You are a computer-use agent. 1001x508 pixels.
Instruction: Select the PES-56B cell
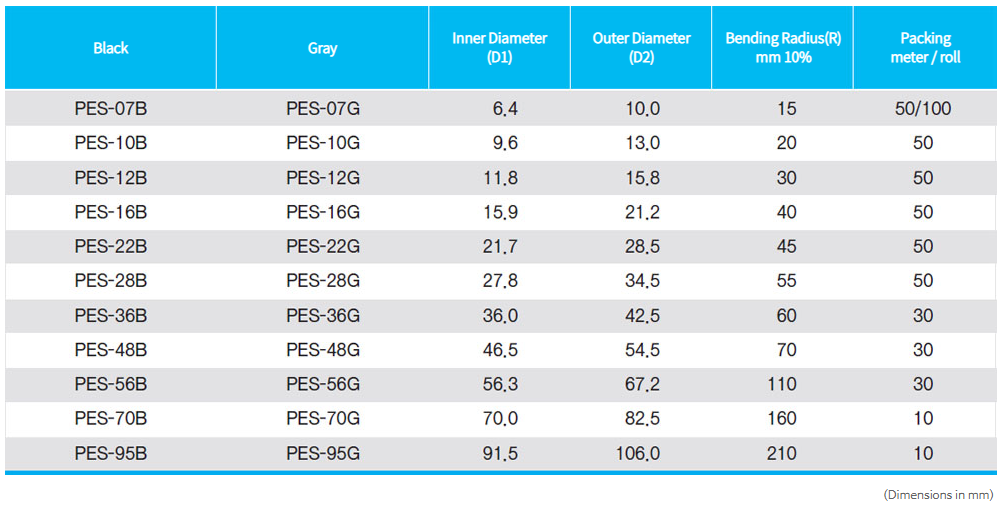click(111, 384)
